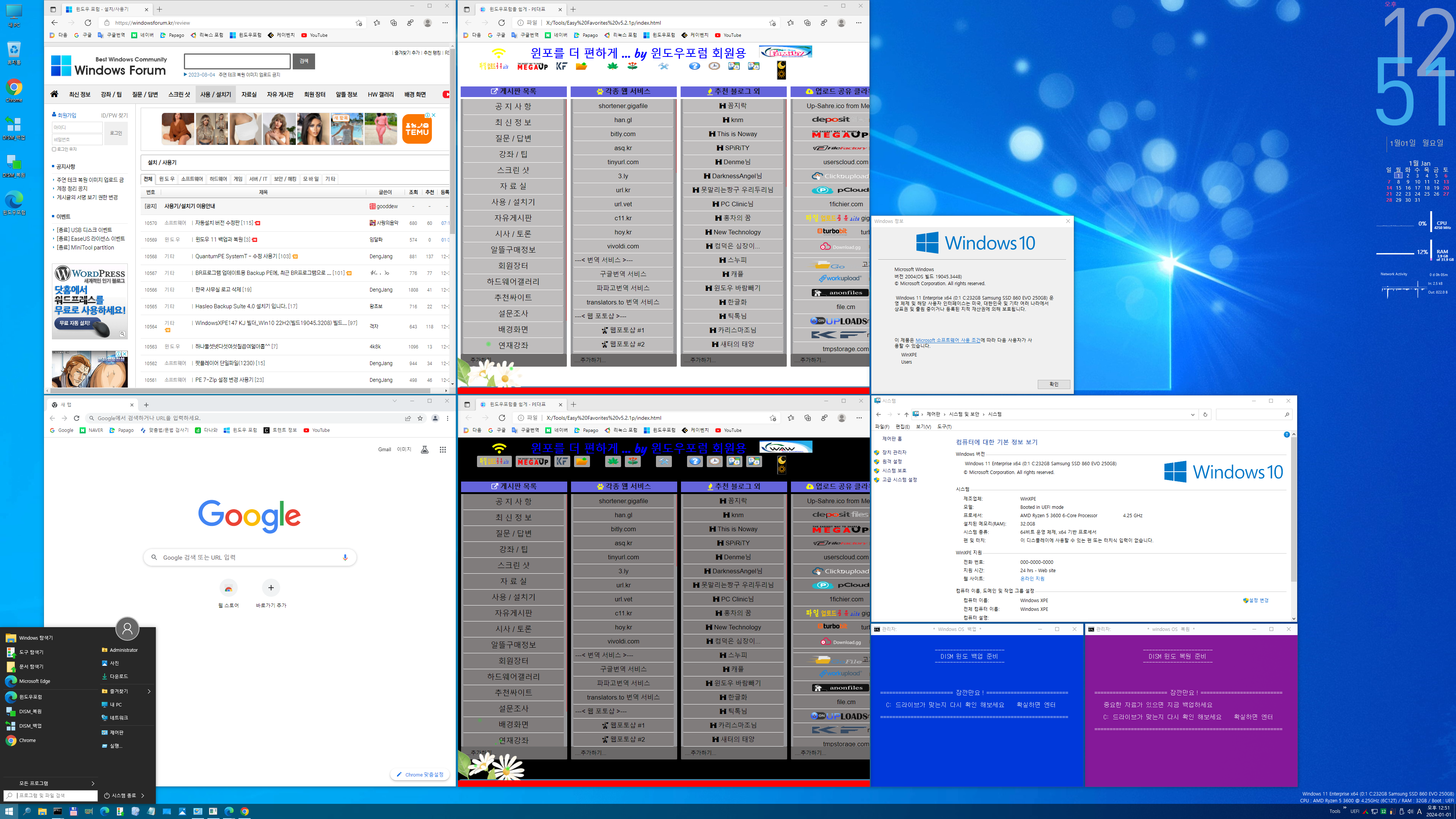The image size is (1456, 819).
Task: Open 파일(F) menu in System window
Action: (x=882, y=427)
